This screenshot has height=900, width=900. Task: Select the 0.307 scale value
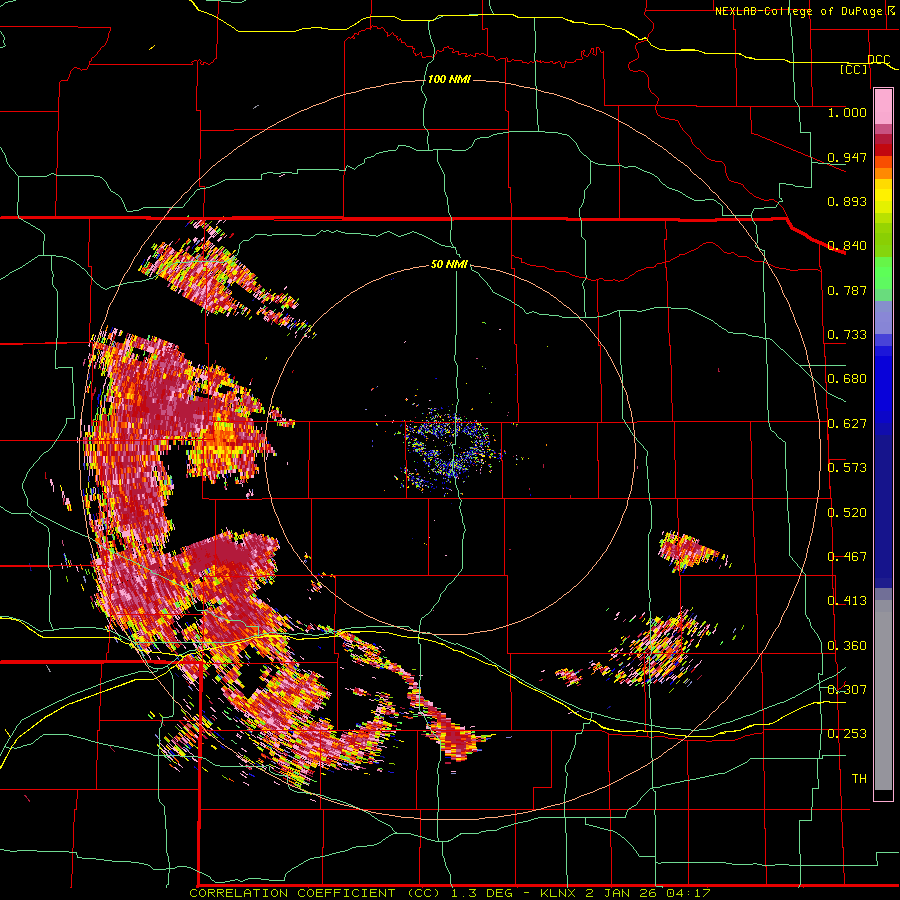click(847, 690)
